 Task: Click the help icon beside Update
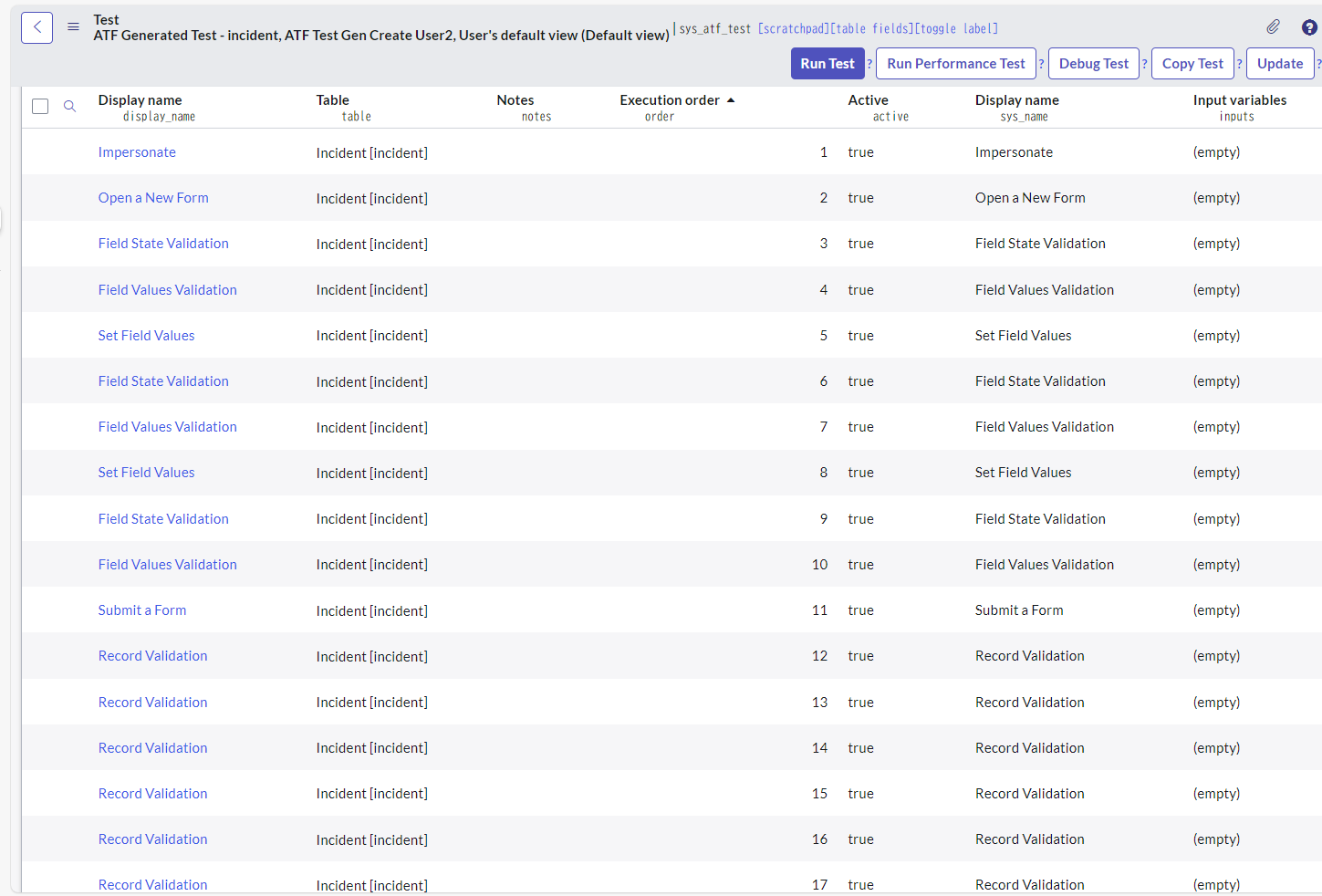(1319, 64)
